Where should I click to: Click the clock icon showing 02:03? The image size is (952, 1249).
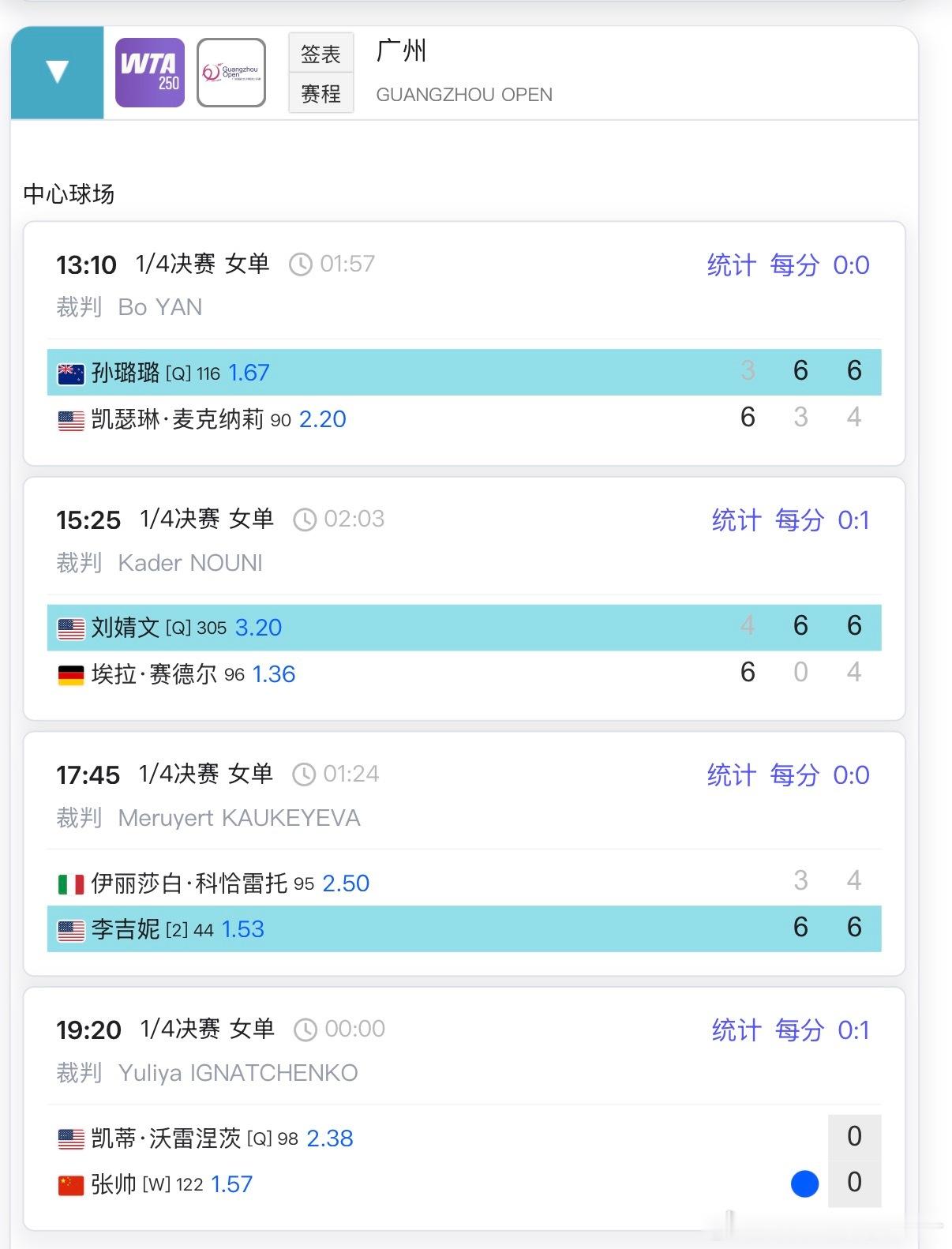point(305,519)
